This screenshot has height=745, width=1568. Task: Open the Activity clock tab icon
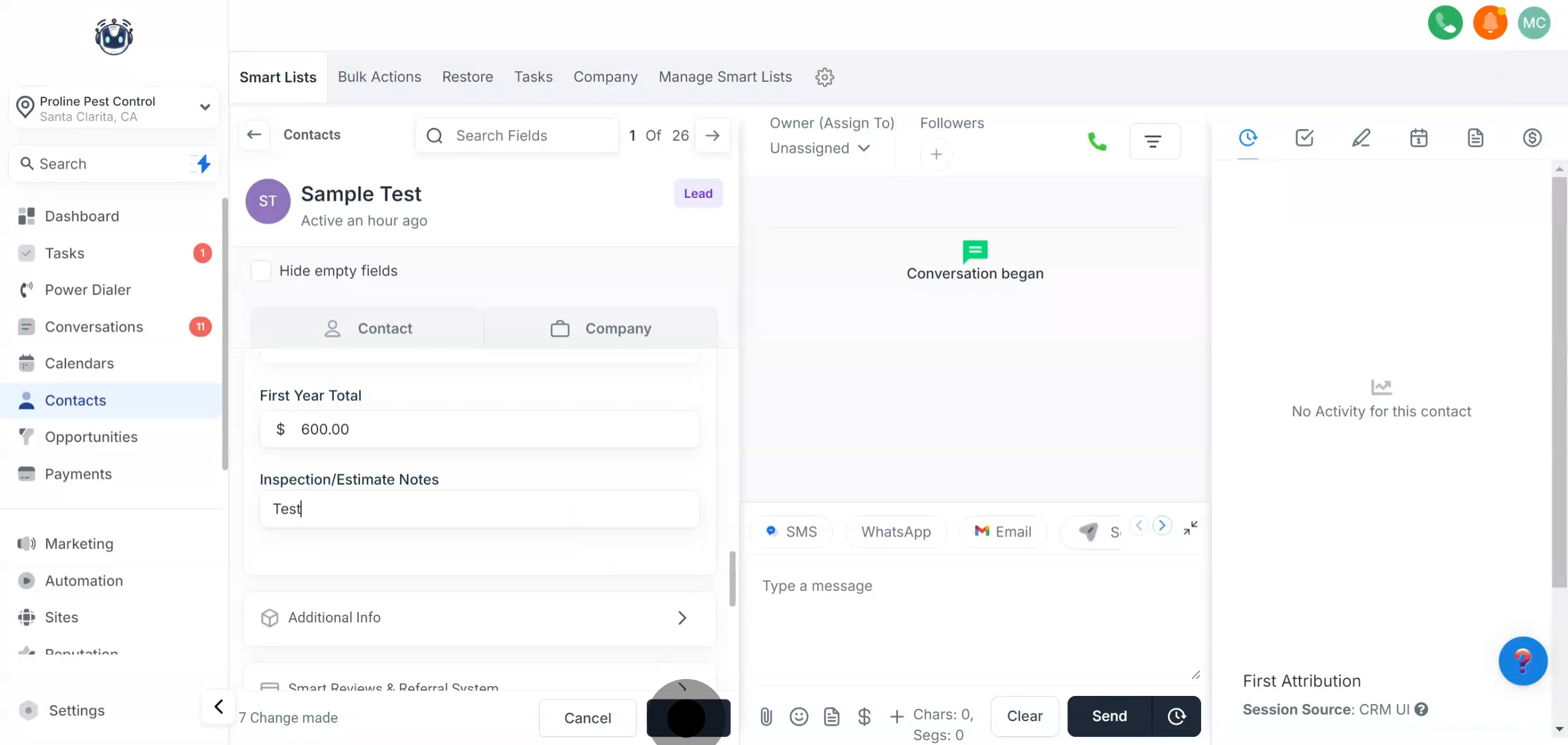coord(1248,138)
